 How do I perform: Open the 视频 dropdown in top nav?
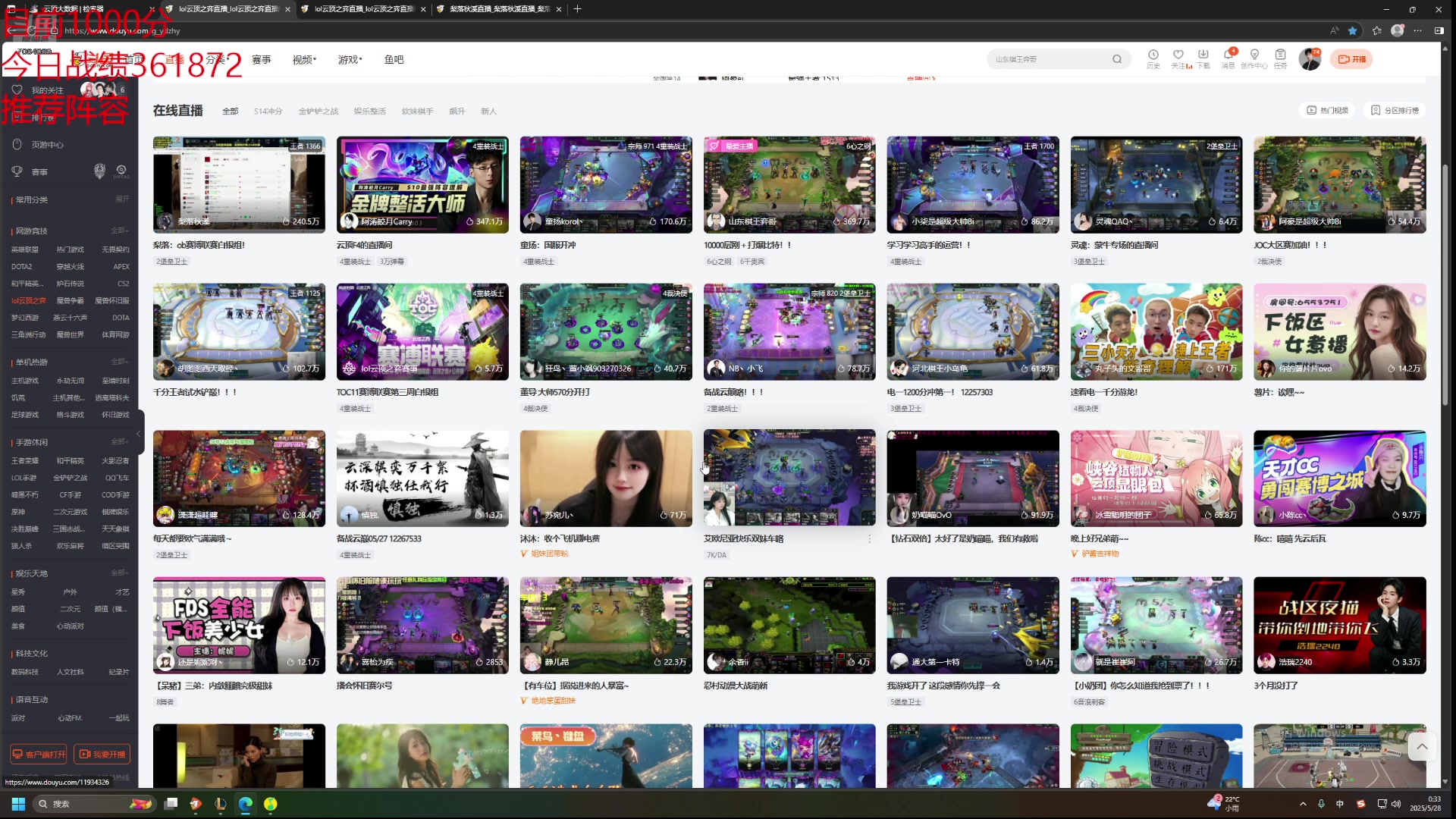pyautogui.click(x=304, y=59)
